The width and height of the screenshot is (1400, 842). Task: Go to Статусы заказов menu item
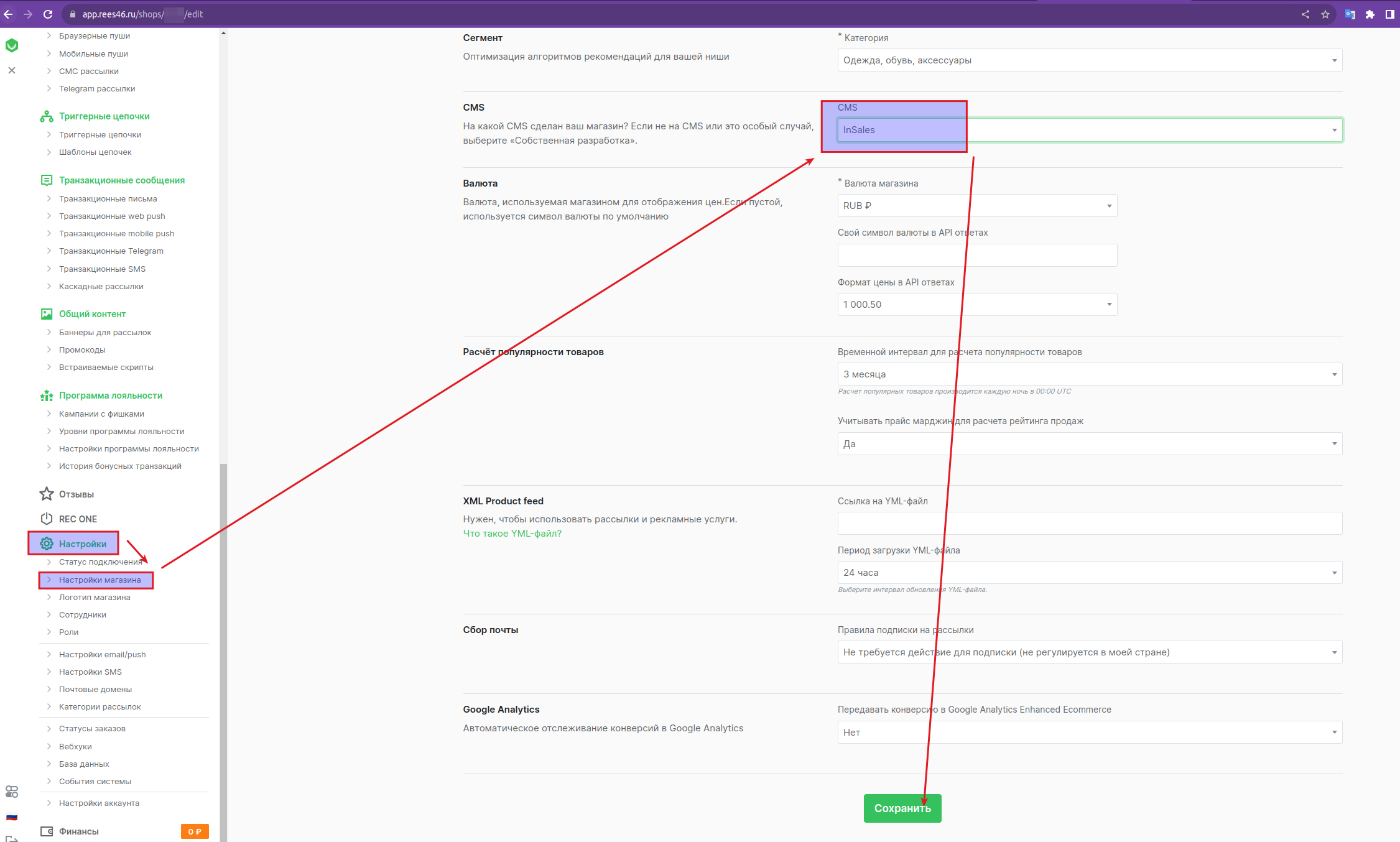coord(92,729)
